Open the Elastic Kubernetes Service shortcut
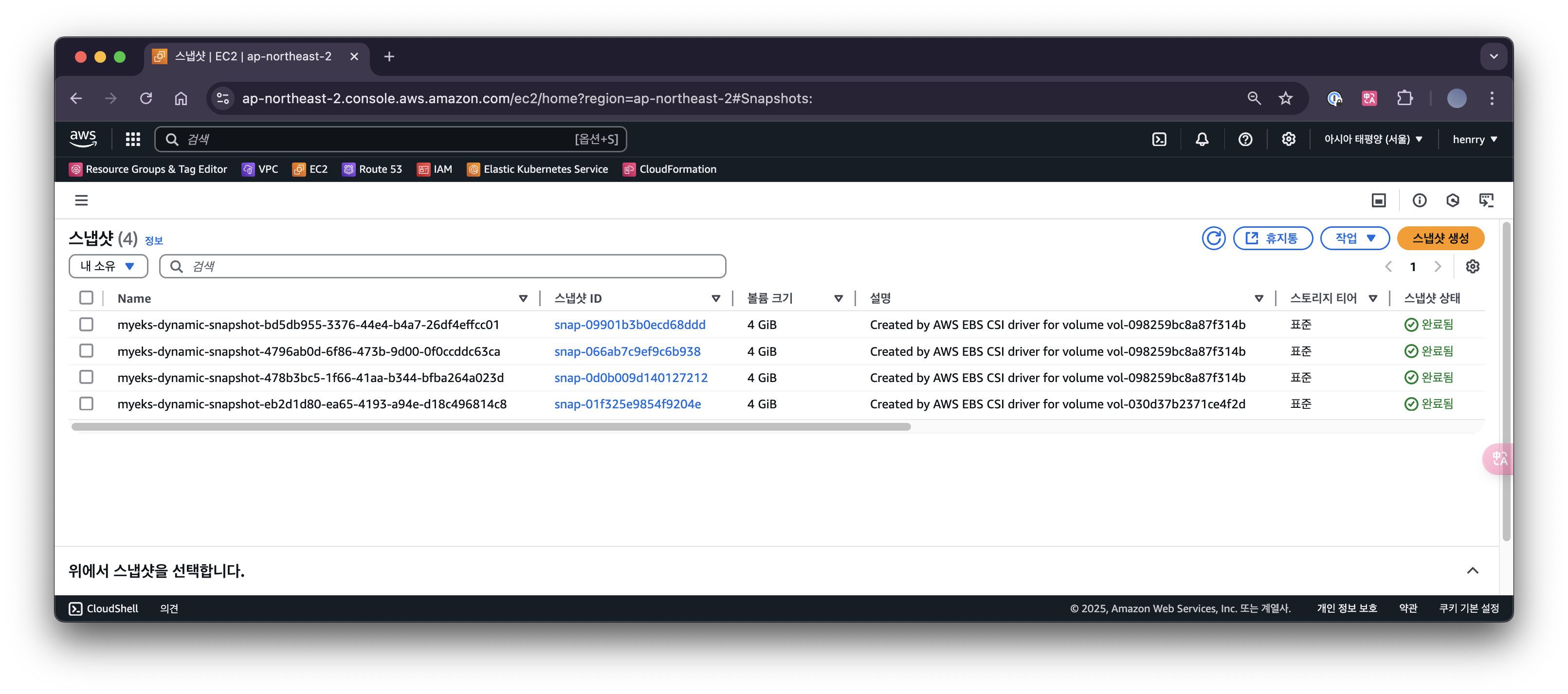The width and height of the screenshot is (1568, 694). 537,169
